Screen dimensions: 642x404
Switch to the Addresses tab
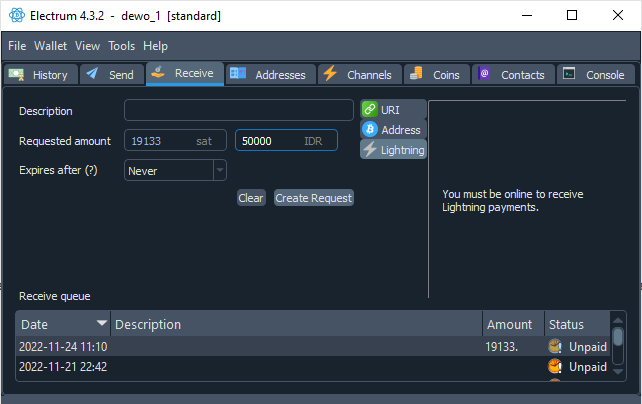[271, 74]
